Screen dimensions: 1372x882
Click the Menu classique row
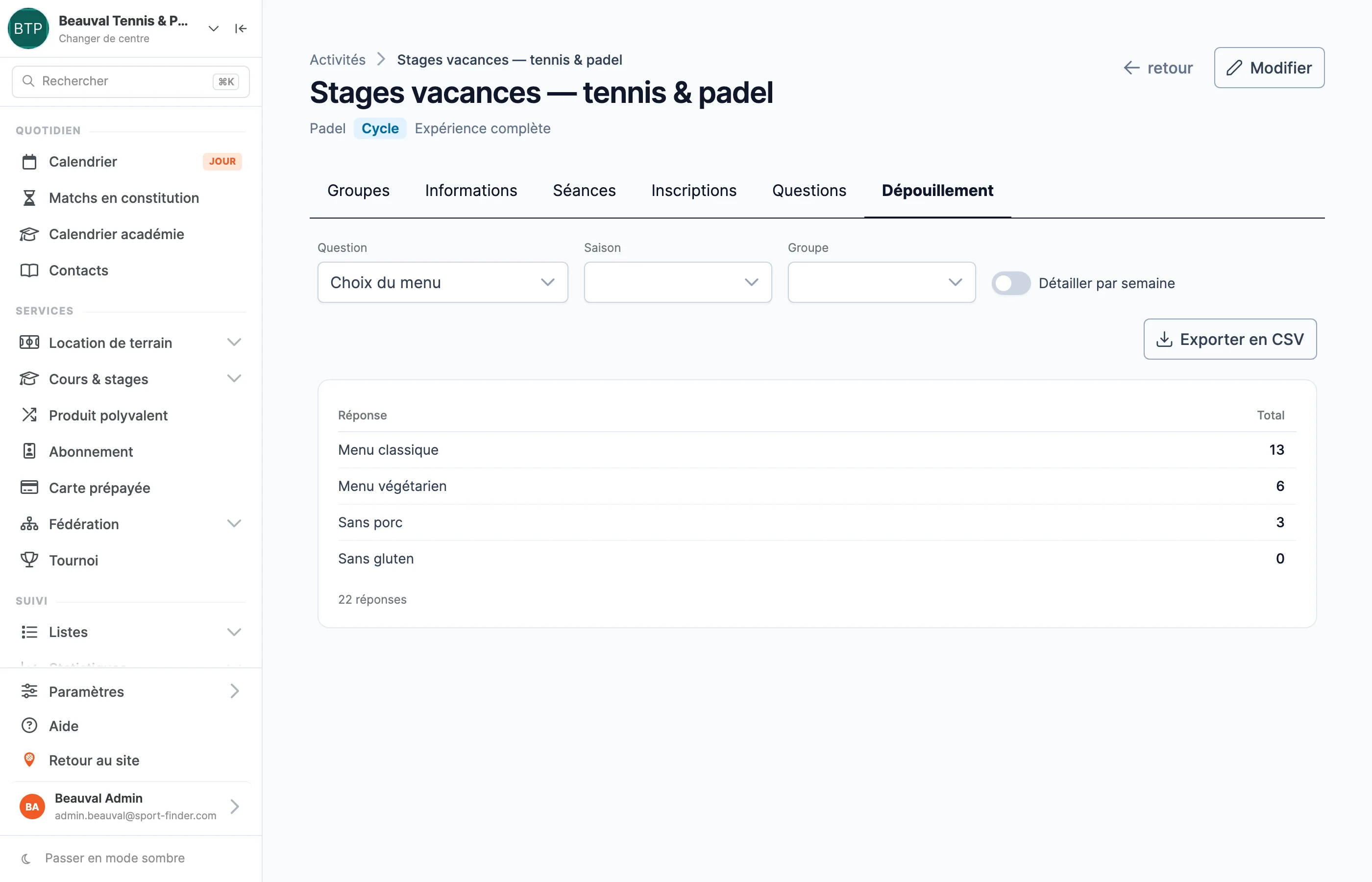point(816,450)
